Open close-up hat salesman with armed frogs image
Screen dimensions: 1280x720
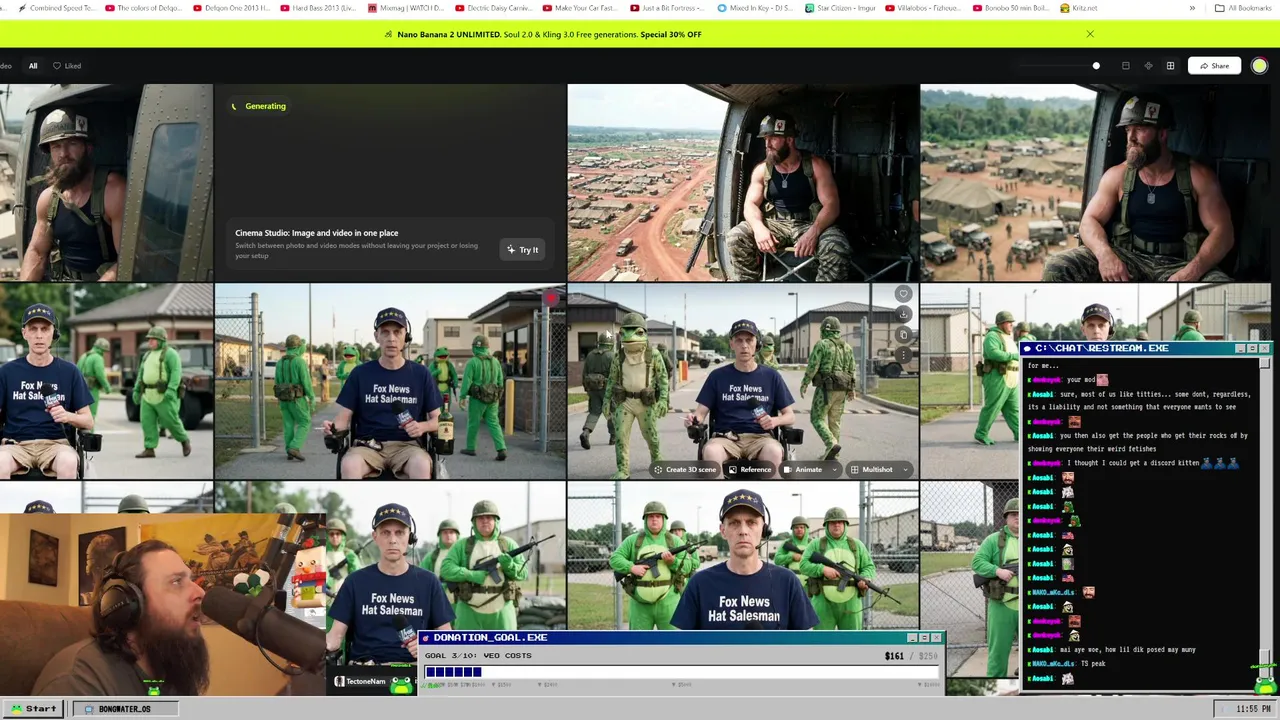pos(743,555)
